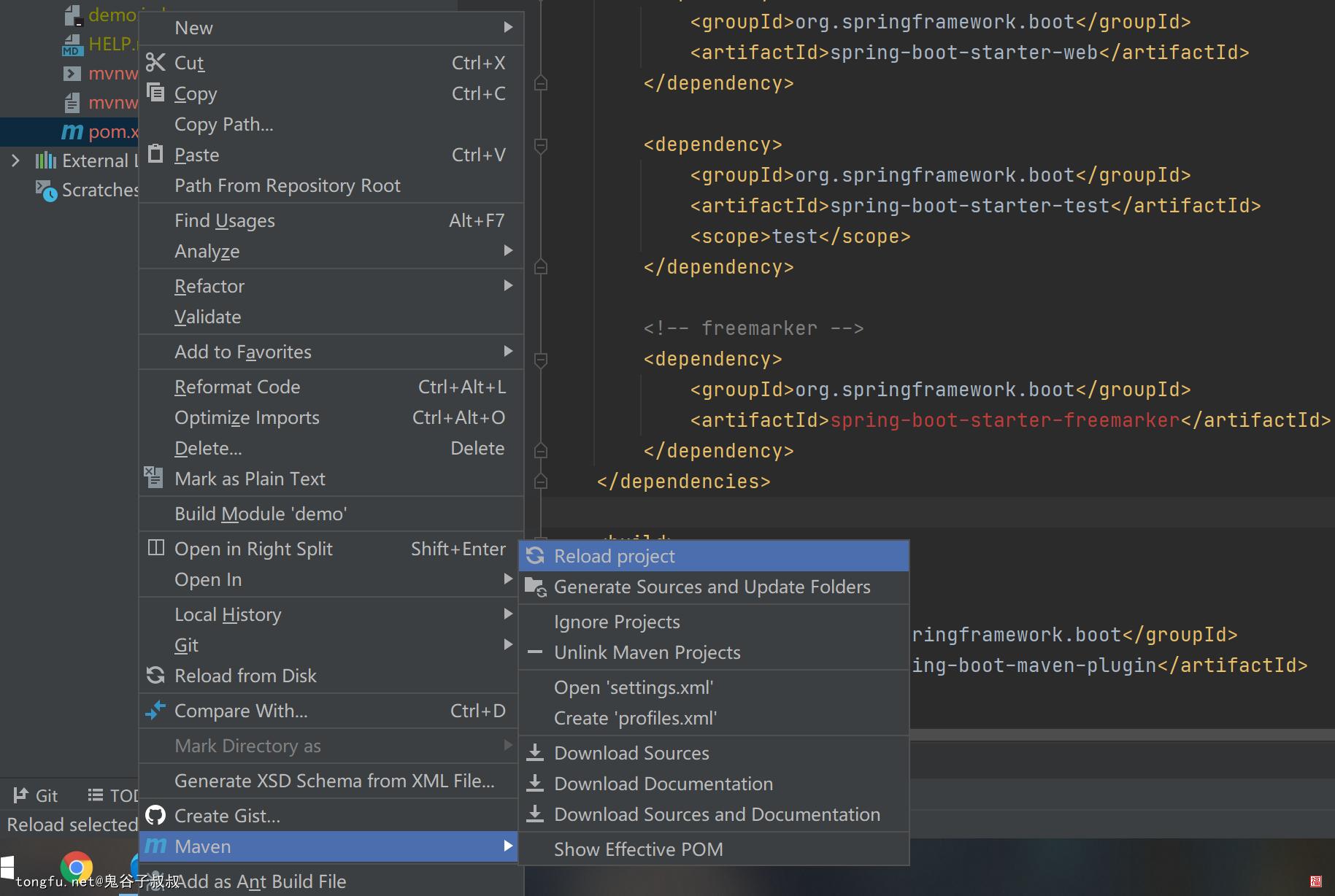Click Generate Sources and Update Folders icon
The height and width of the screenshot is (896, 1335).
tap(536, 587)
